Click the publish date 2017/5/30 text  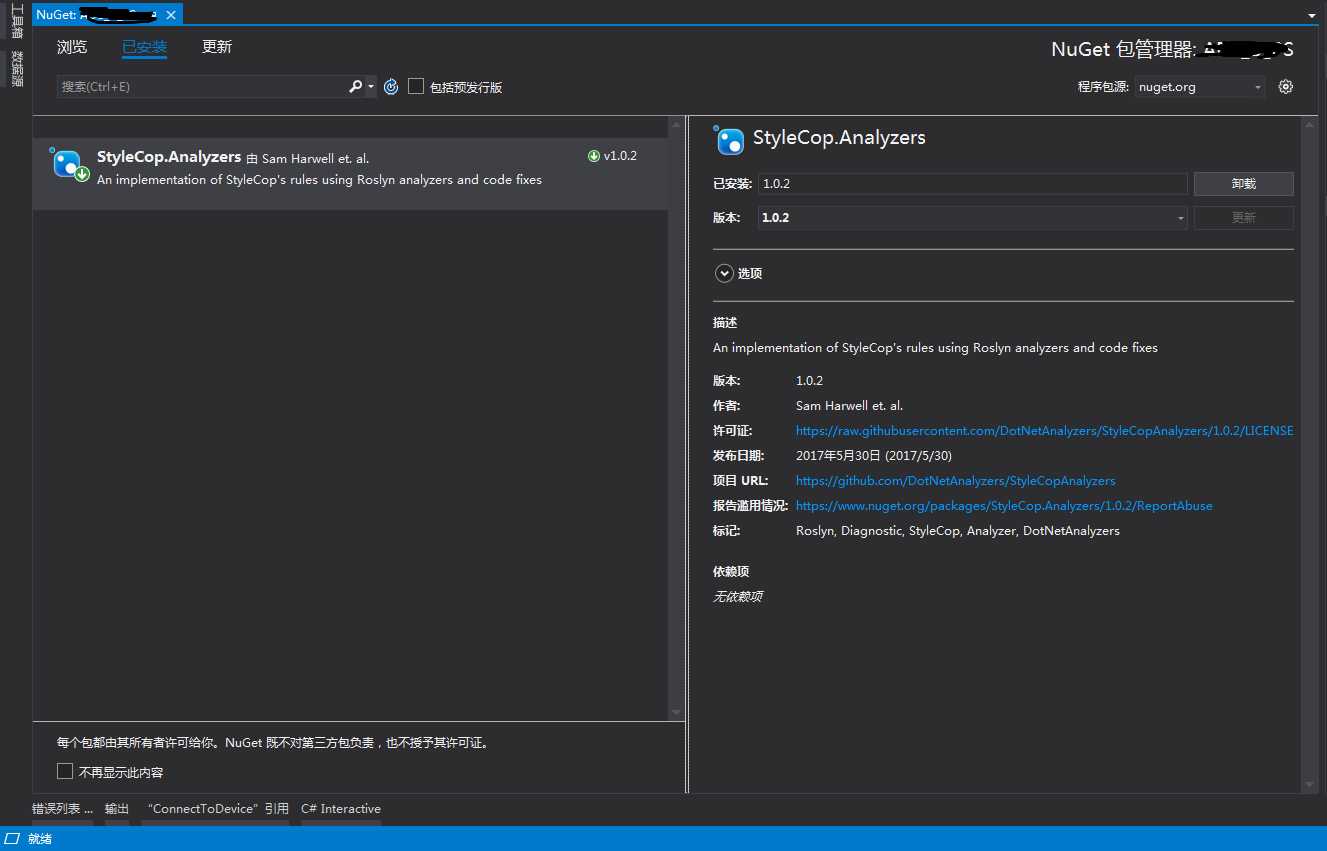click(x=874, y=456)
